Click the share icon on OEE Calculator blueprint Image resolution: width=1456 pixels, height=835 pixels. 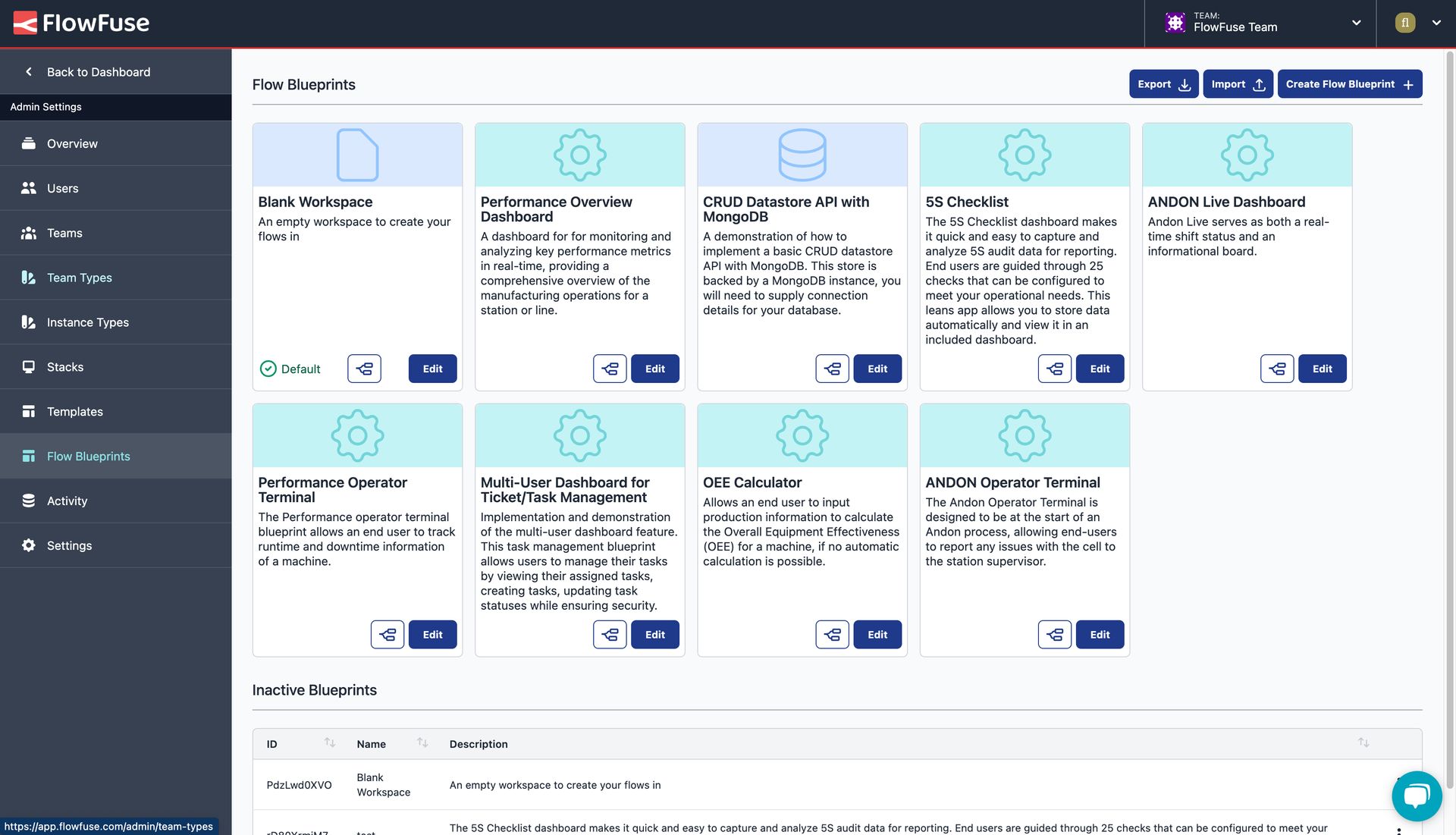click(x=832, y=634)
